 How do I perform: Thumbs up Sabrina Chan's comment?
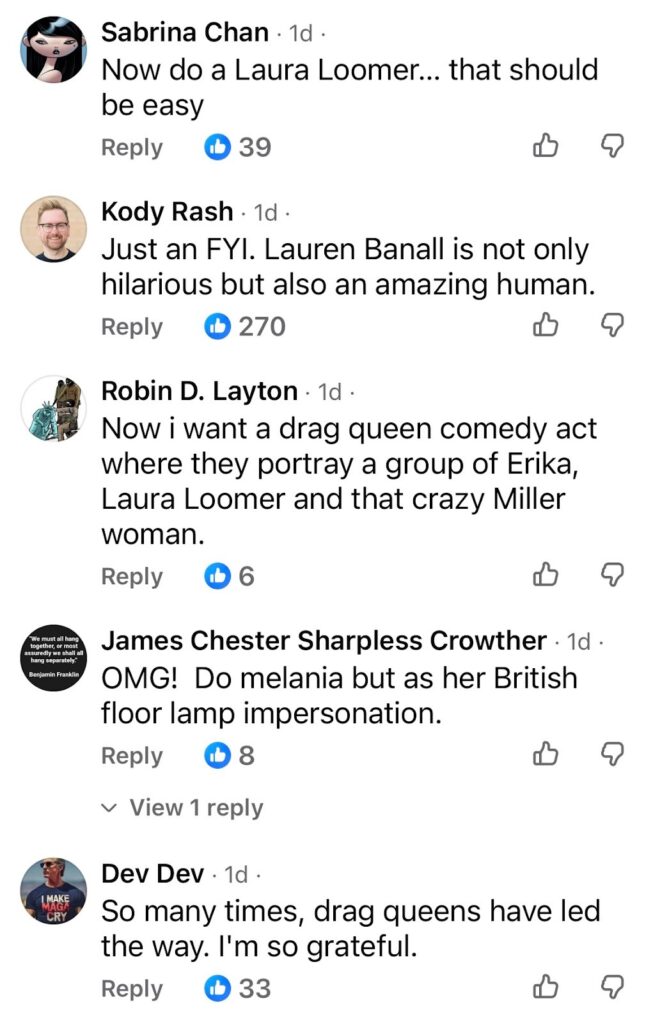tap(545, 147)
